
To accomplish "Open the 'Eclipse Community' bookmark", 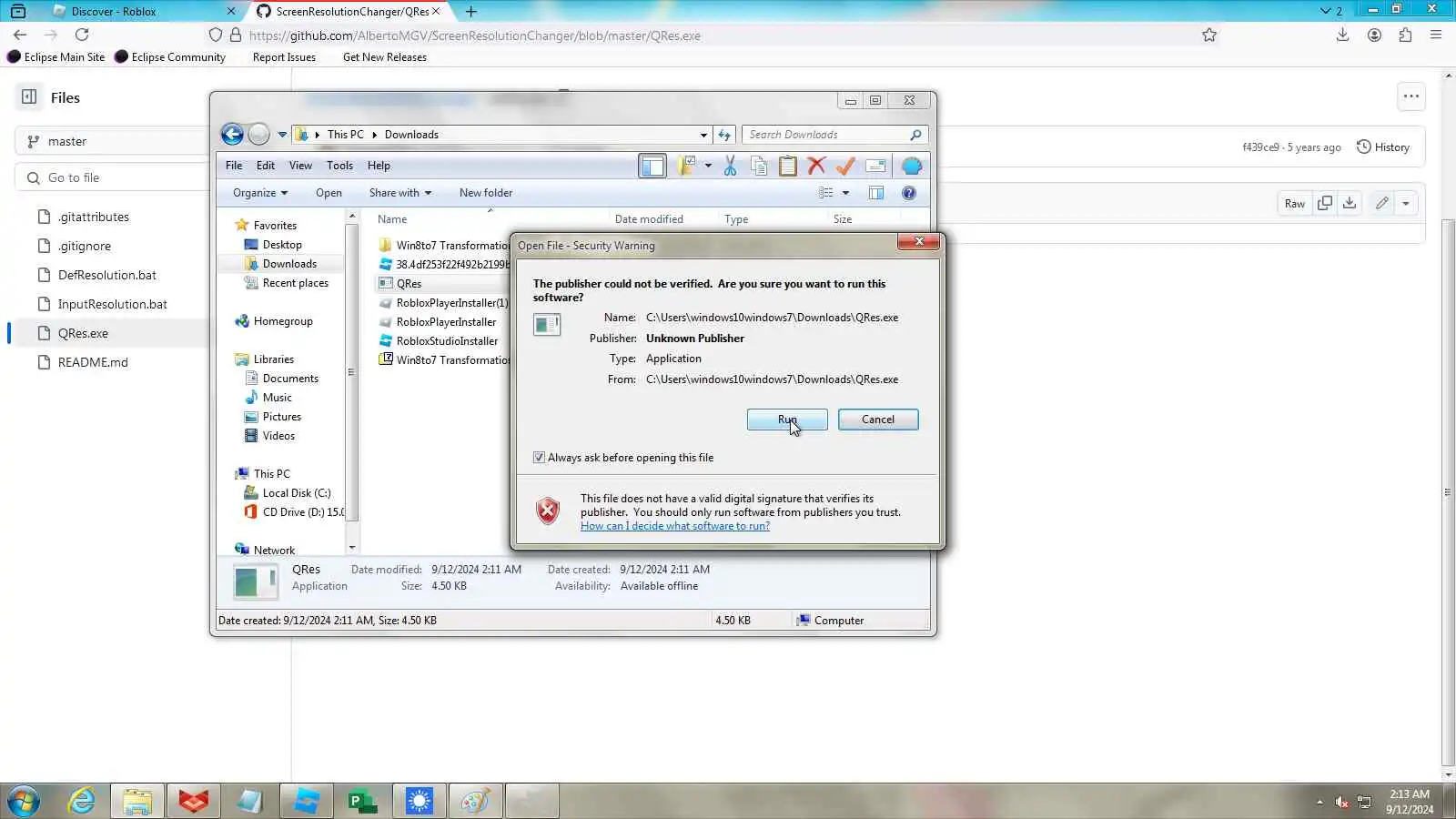I will point(170,57).
